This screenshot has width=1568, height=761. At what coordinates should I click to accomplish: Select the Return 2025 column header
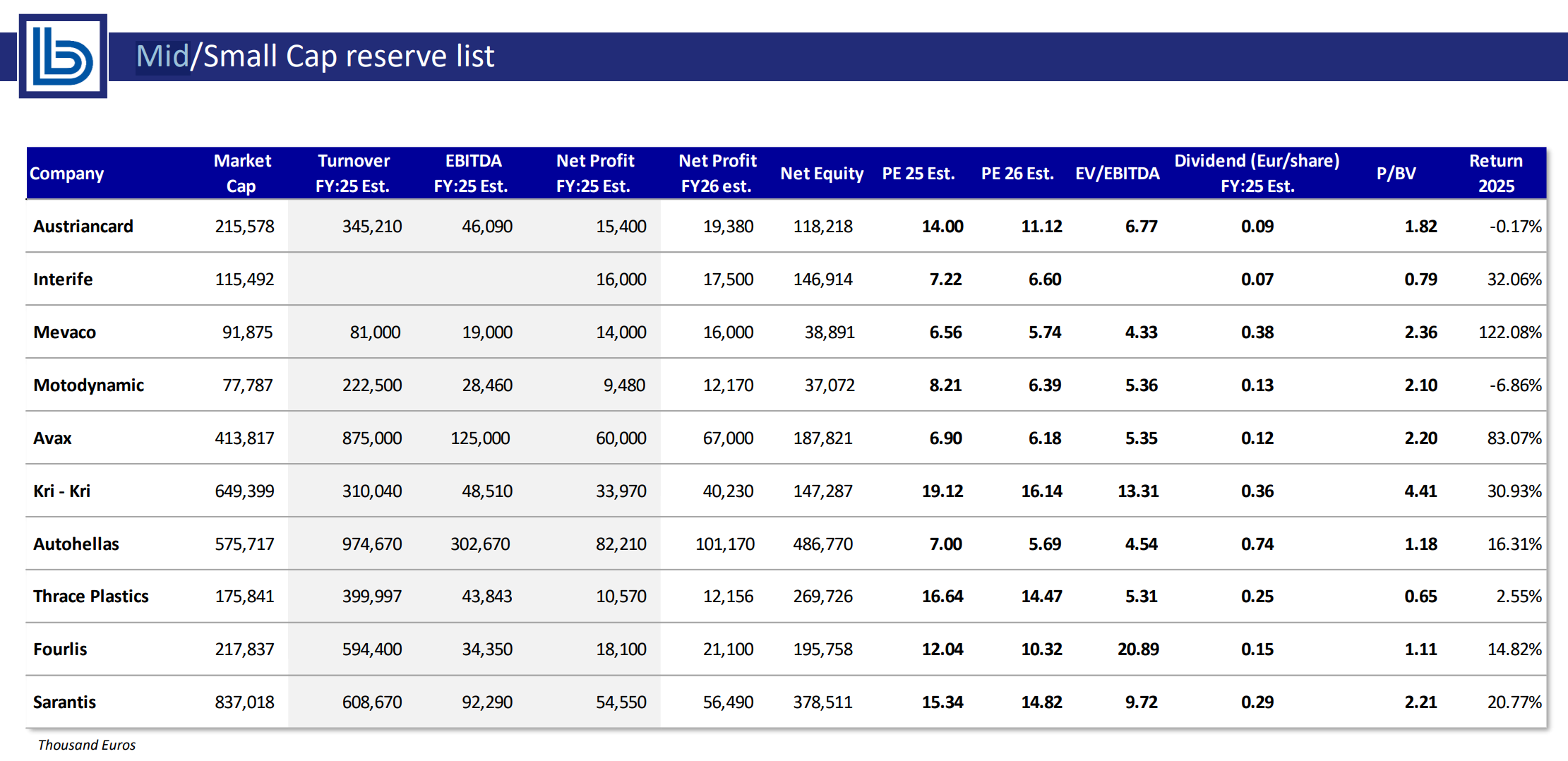1495,174
